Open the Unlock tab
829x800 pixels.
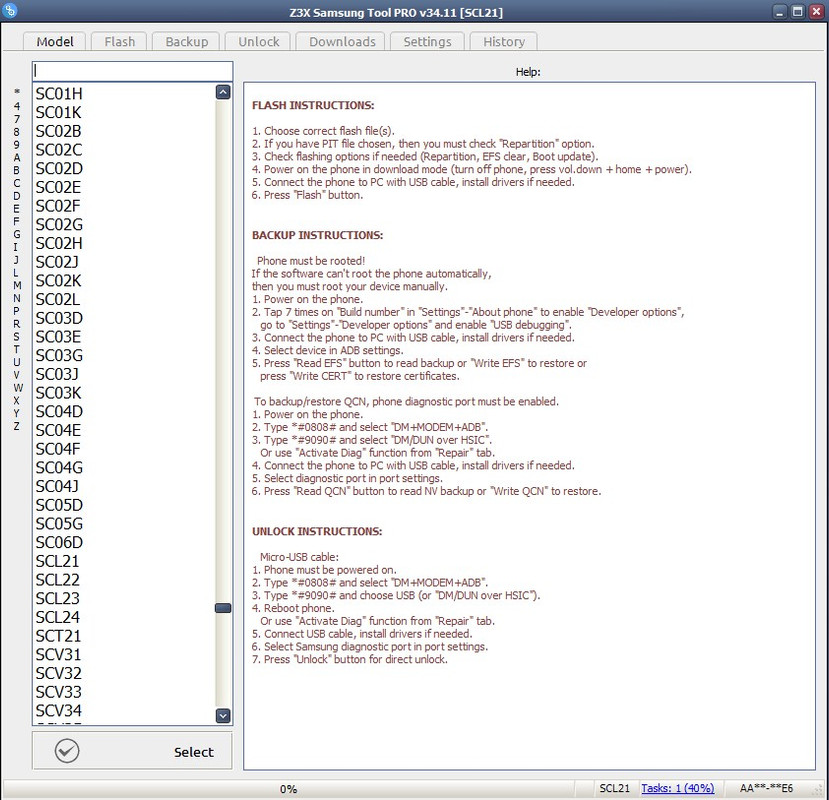tap(258, 42)
